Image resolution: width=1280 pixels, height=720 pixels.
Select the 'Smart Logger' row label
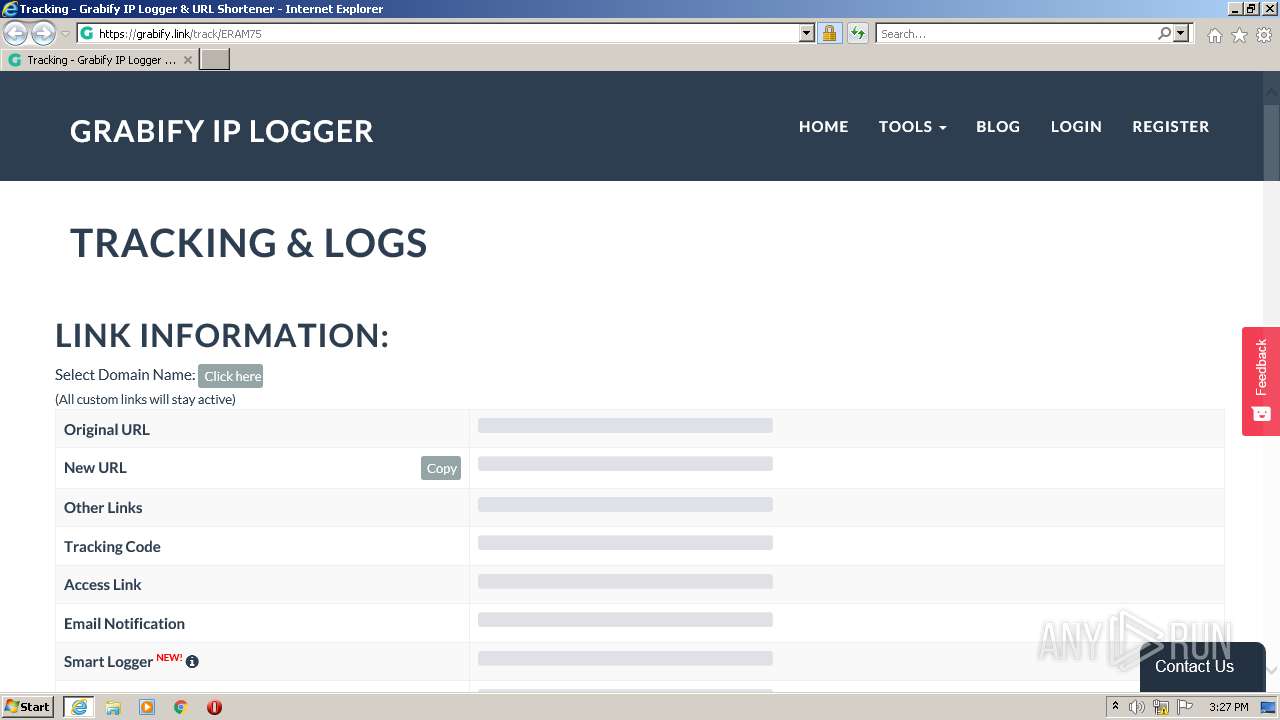pyautogui.click(x=108, y=661)
